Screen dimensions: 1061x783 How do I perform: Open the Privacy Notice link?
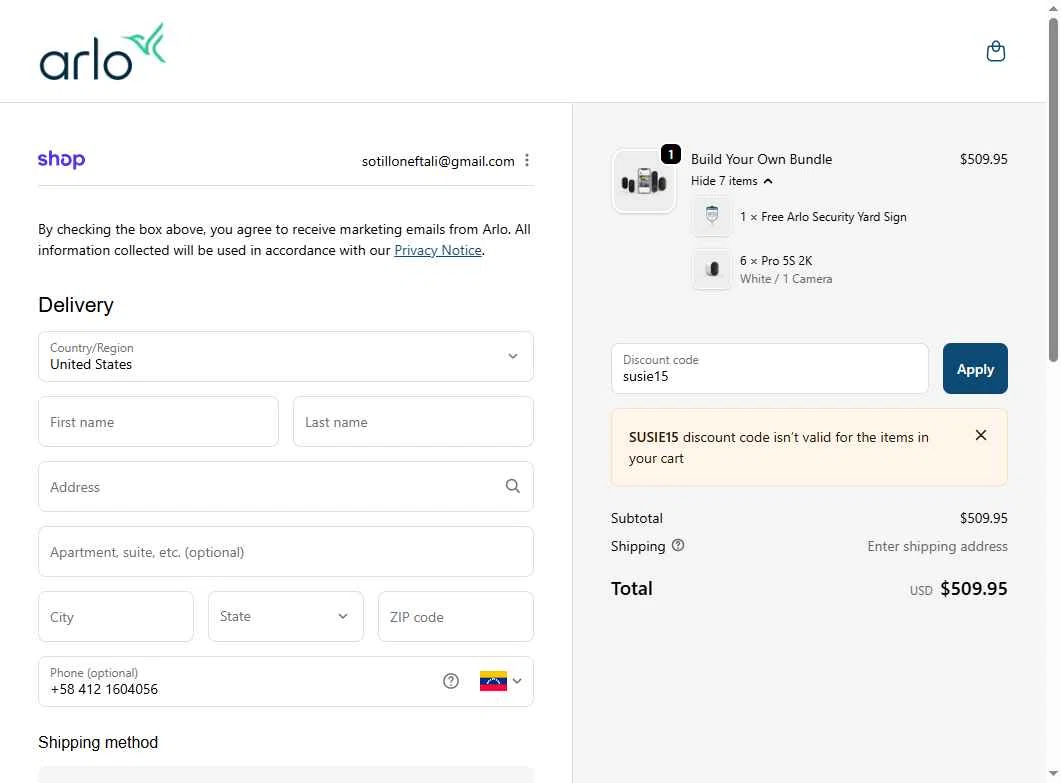click(438, 250)
